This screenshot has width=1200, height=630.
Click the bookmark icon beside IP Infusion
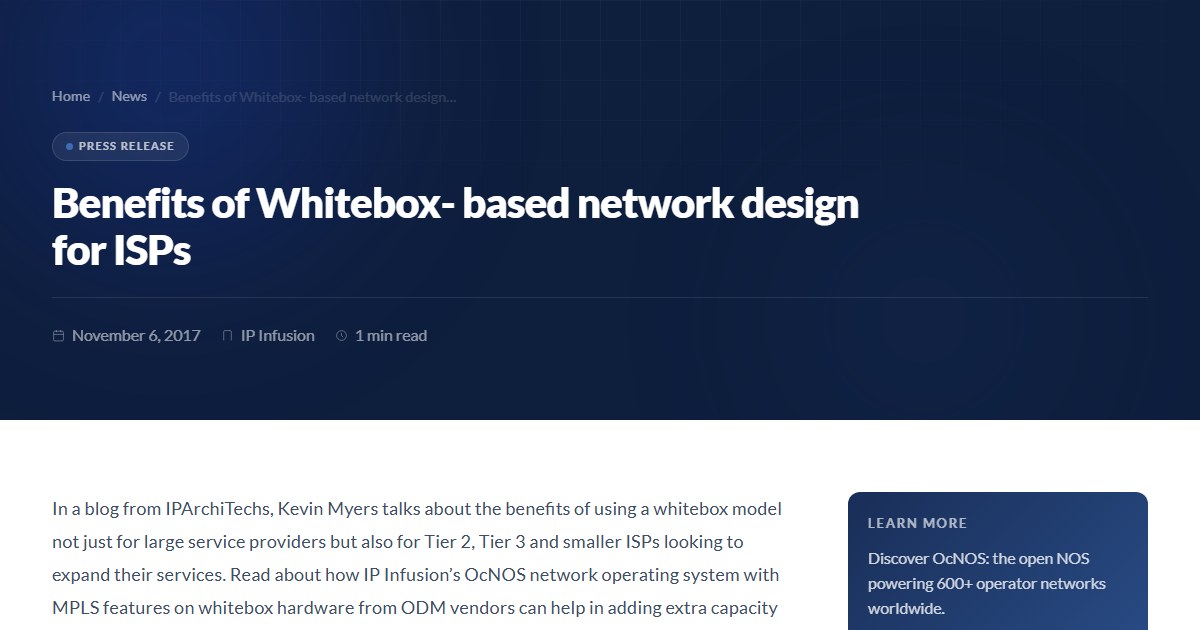pyautogui.click(x=227, y=336)
